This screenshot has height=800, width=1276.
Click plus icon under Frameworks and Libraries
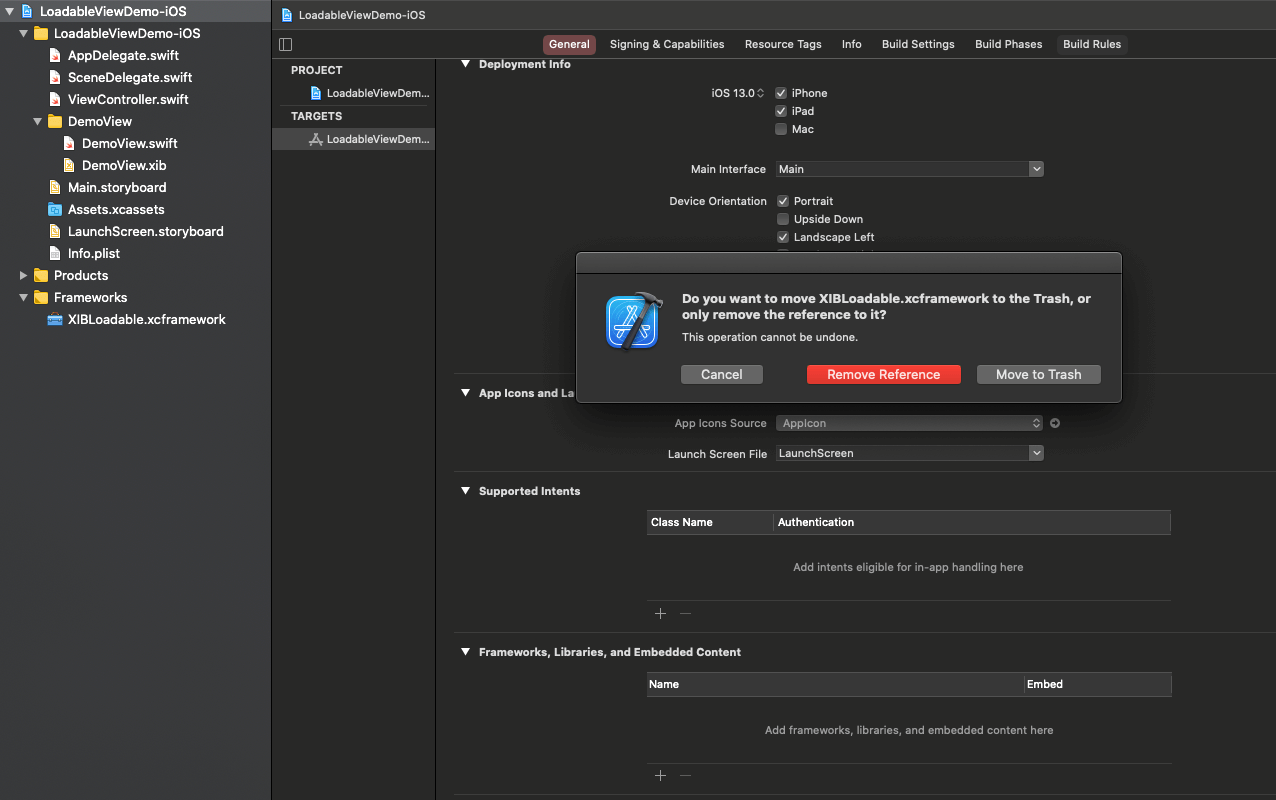[660, 775]
